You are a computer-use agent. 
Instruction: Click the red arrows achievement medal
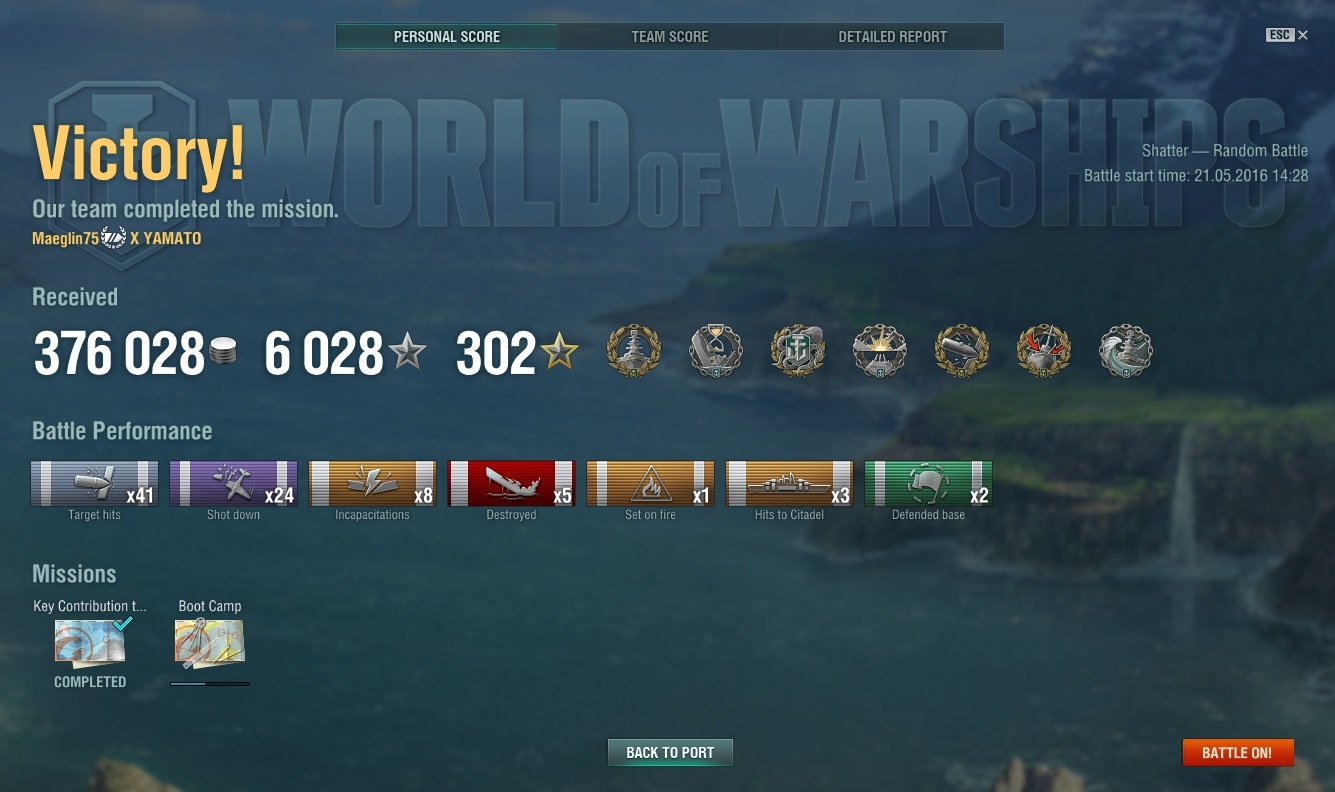(x=1043, y=351)
